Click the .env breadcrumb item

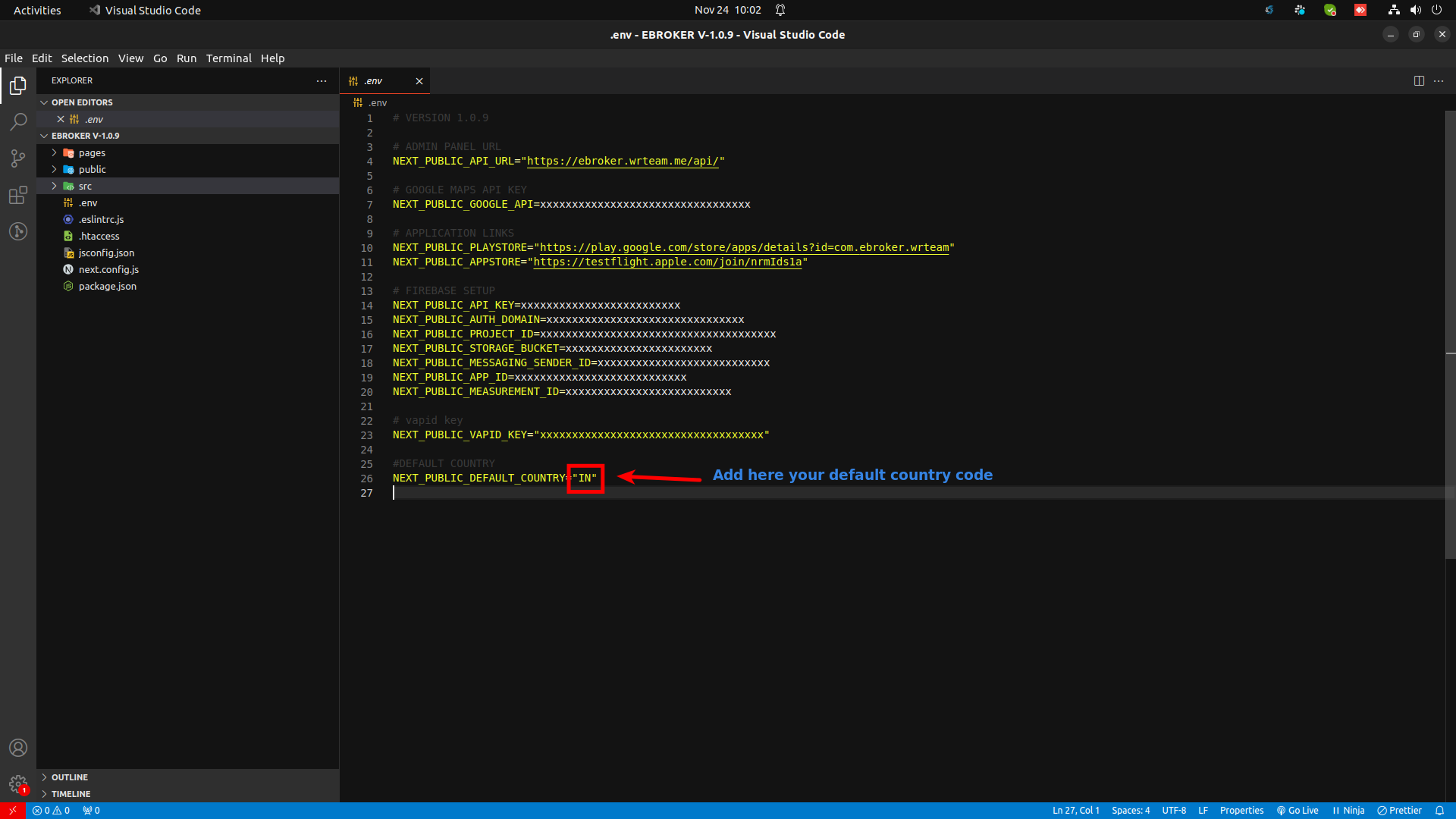click(x=370, y=102)
